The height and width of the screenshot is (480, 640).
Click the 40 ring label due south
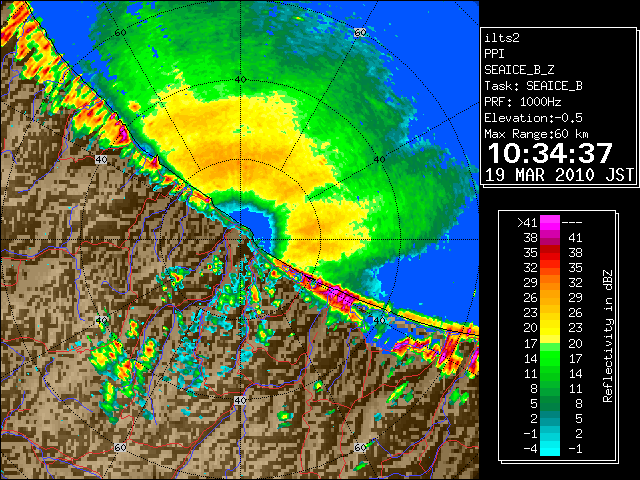(240, 400)
